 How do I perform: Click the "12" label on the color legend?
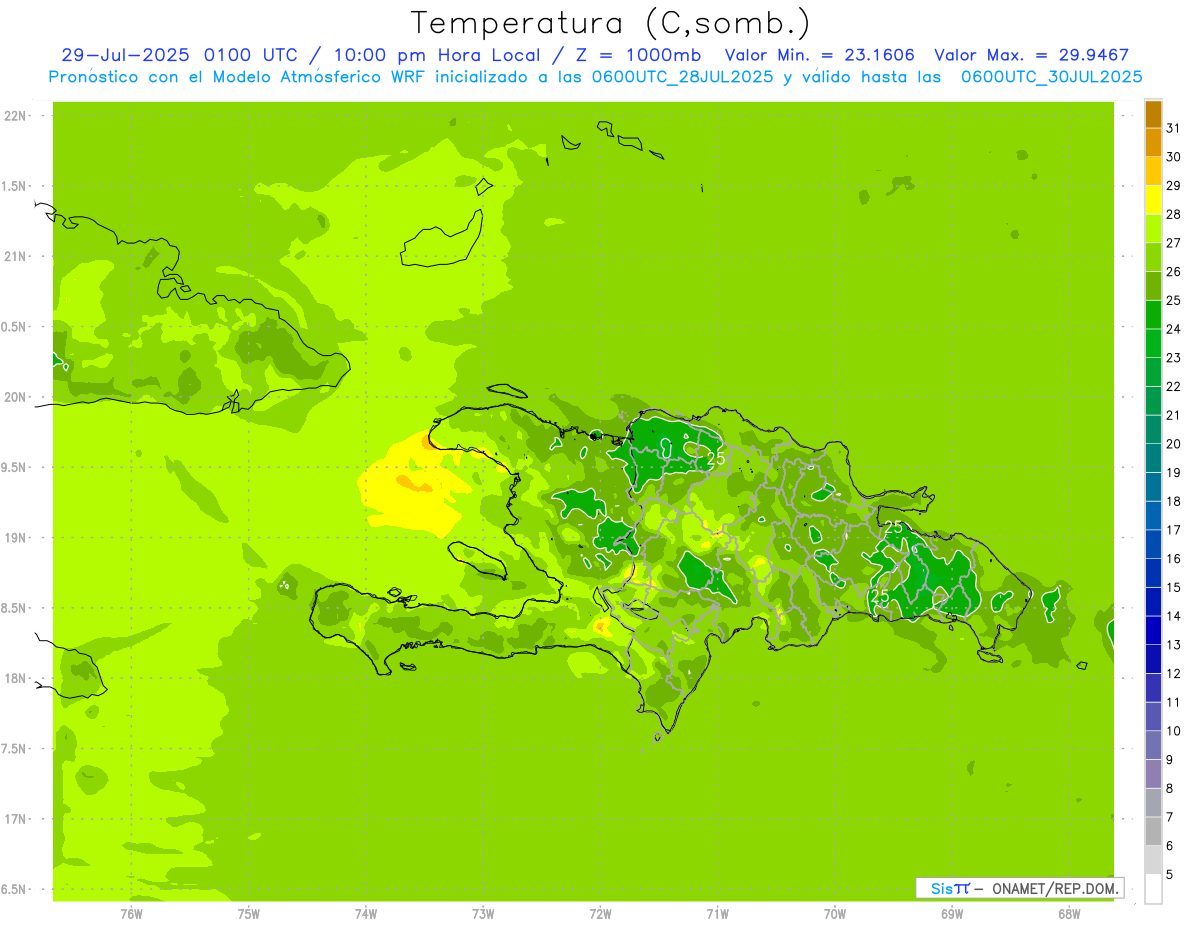point(1173,674)
